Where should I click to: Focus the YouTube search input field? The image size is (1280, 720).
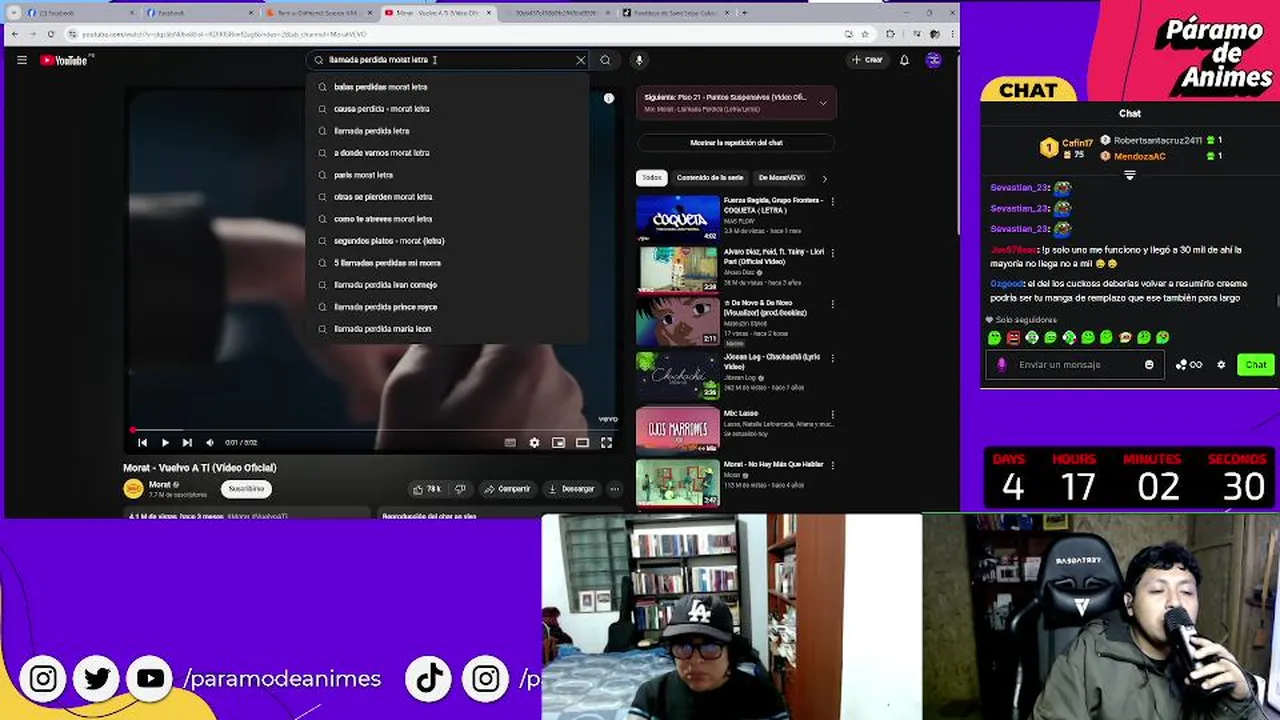(448, 60)
